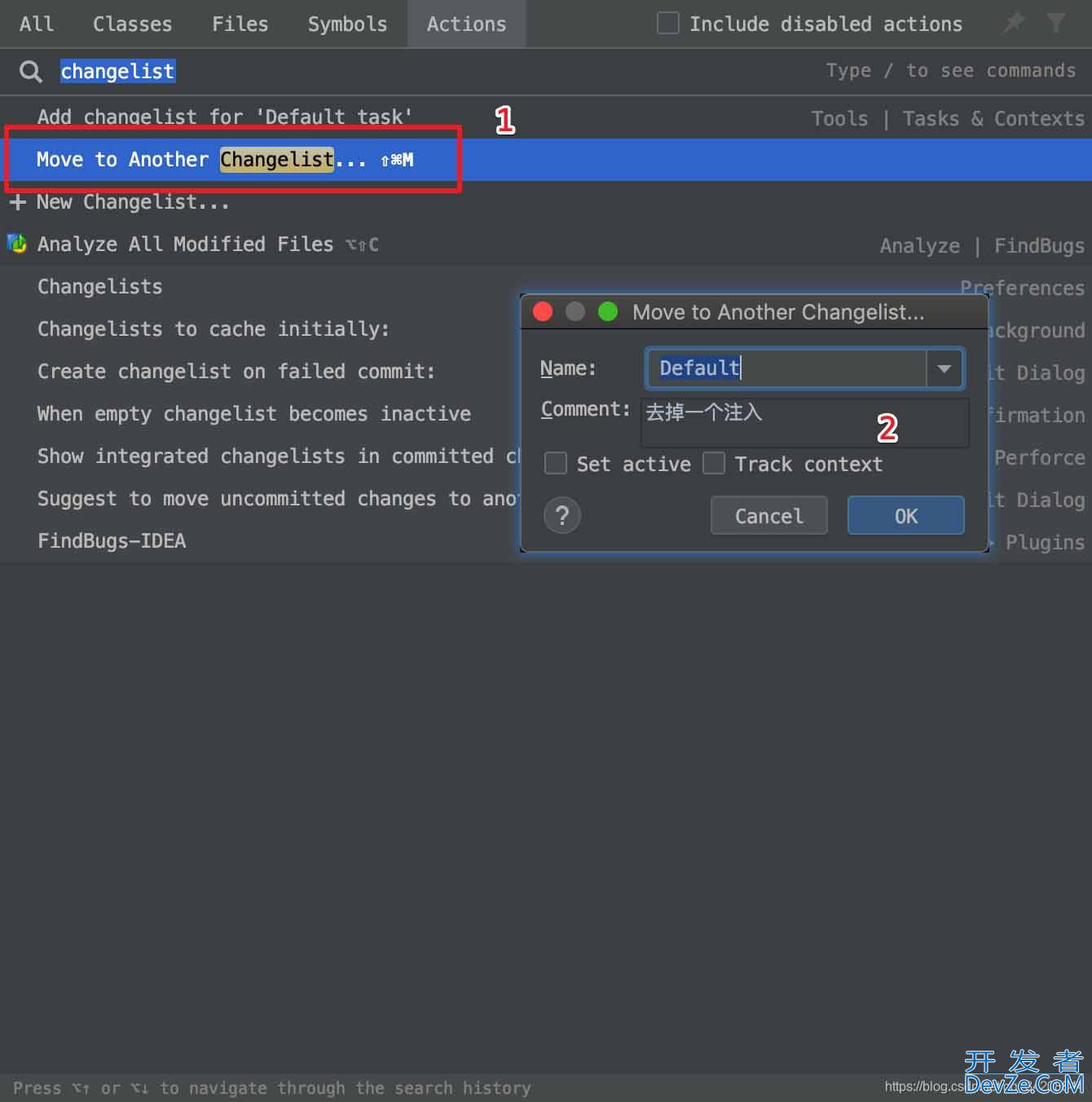Tick the Track context checkbox
The width and height of the screenshot is (1092, 1102).
[x=714, y=464]
